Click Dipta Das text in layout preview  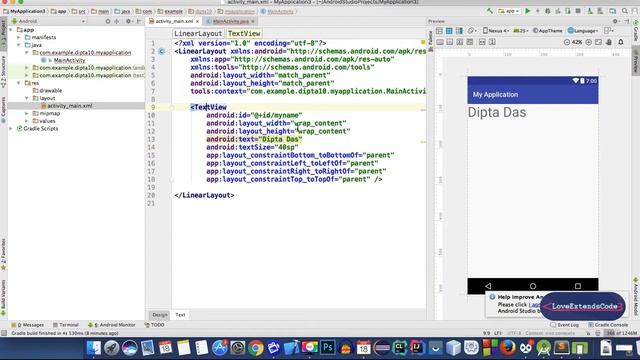(x=497, y=112)
